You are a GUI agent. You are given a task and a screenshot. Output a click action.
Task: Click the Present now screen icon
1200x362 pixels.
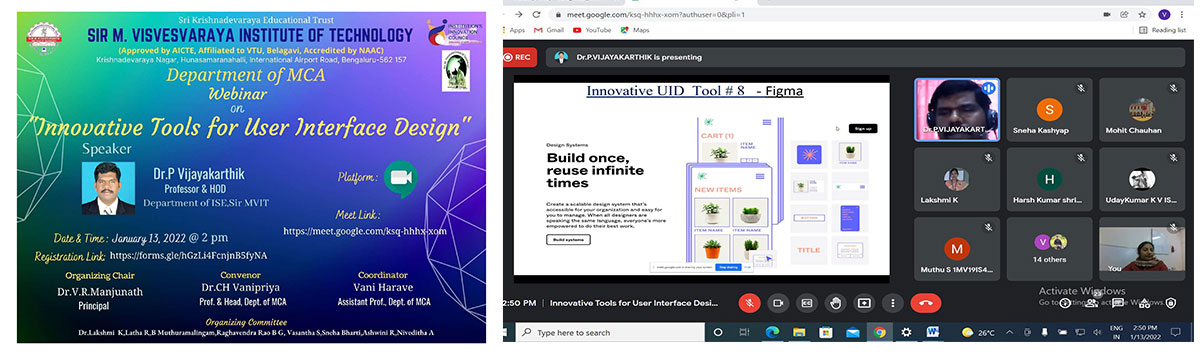(x=864, y=302)
